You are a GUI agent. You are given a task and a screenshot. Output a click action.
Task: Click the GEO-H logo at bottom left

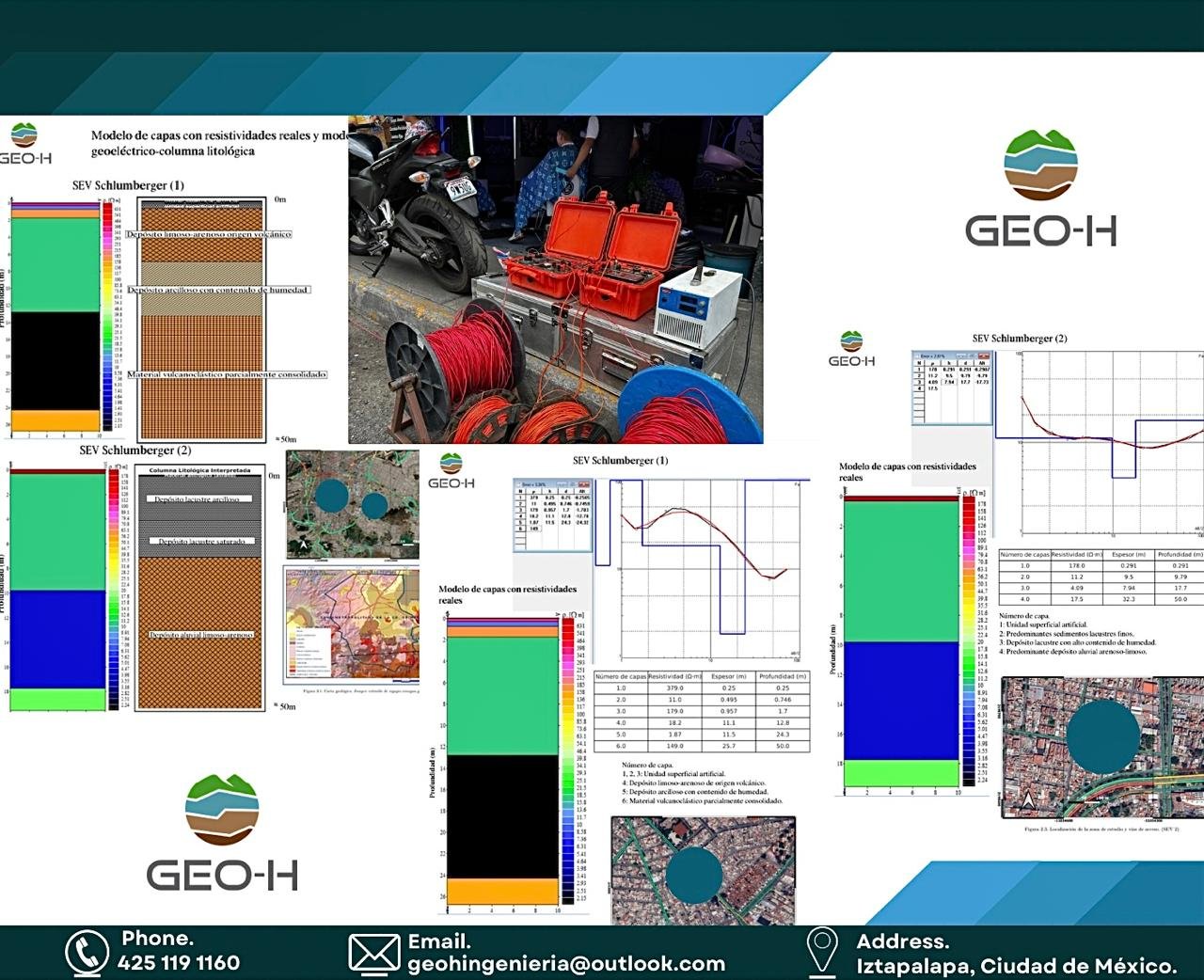click(222, 833)
